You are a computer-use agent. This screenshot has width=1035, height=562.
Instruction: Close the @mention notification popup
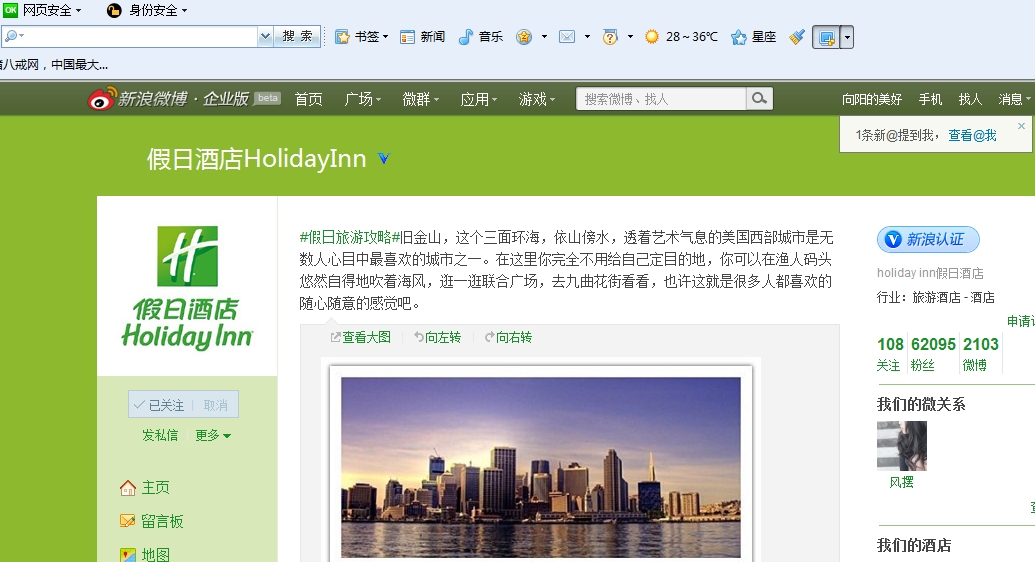pos(1021,125)
